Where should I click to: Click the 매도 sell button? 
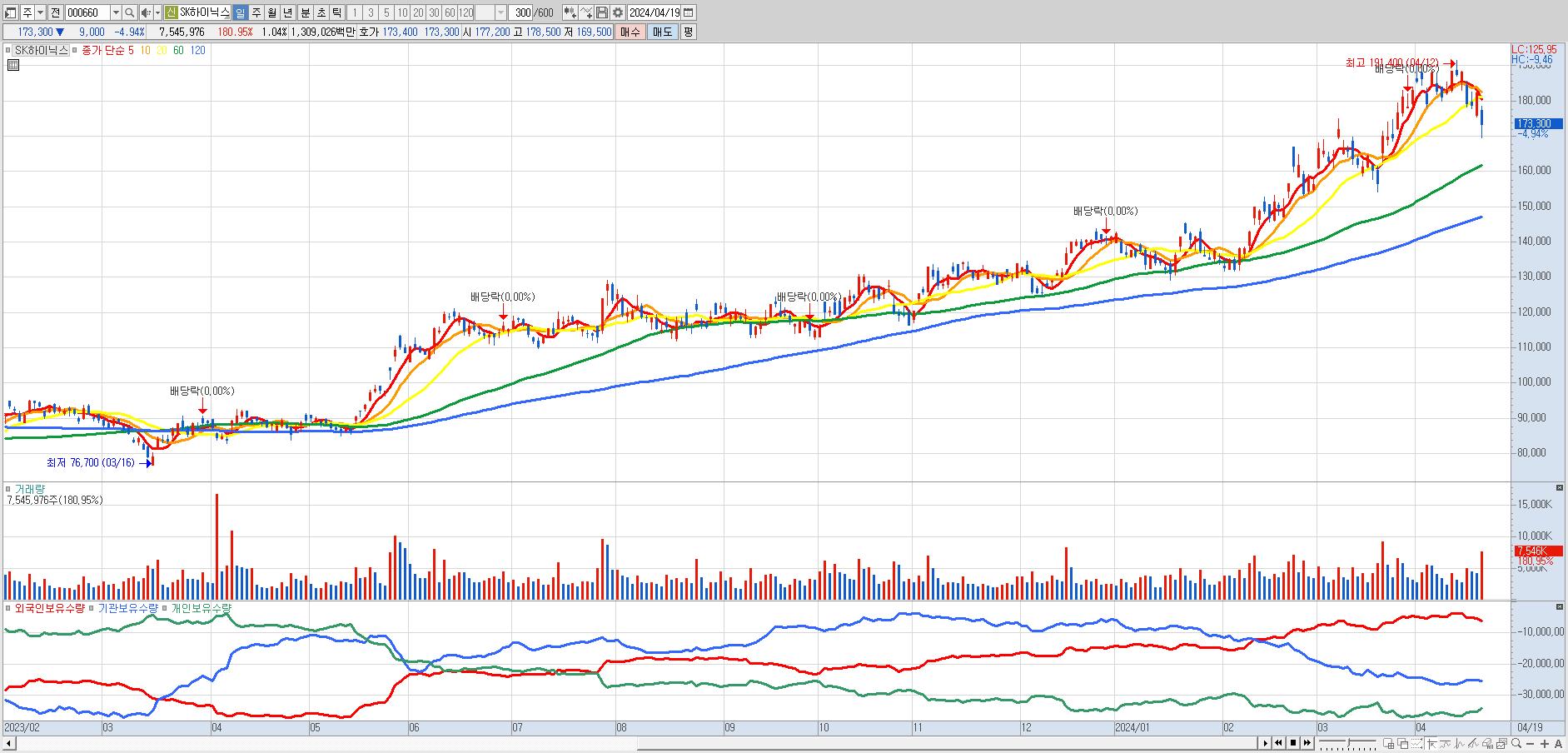pos(662,32)
